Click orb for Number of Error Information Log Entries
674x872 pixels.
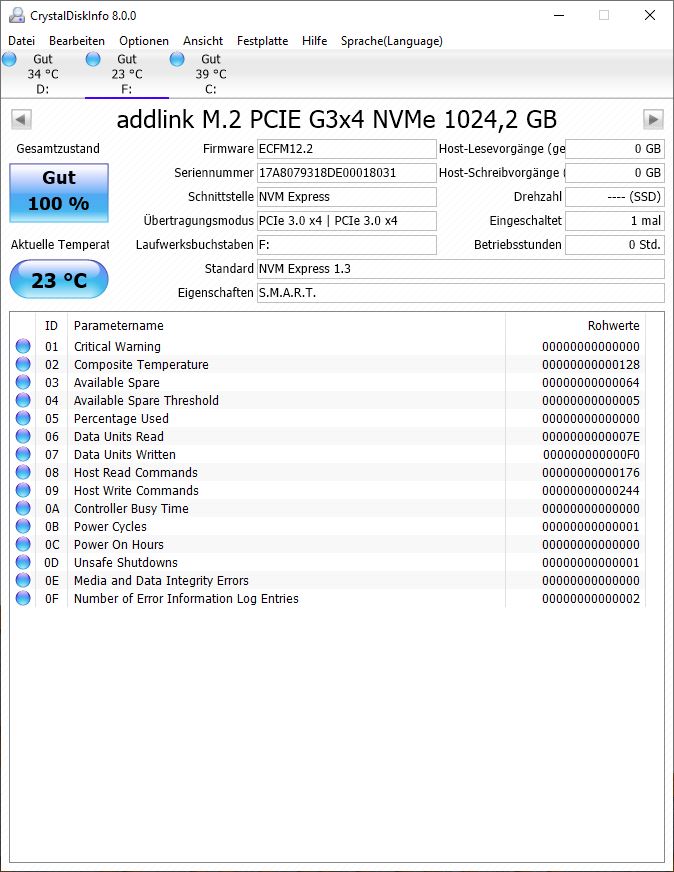pyautogui.click(x=23, y=598)
